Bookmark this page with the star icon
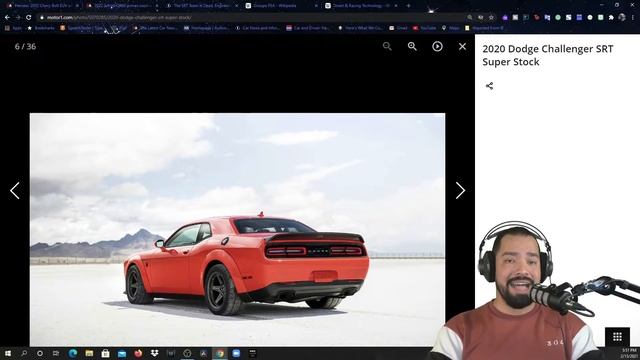The width and height of the screenshot is (640, 360). 491,18
